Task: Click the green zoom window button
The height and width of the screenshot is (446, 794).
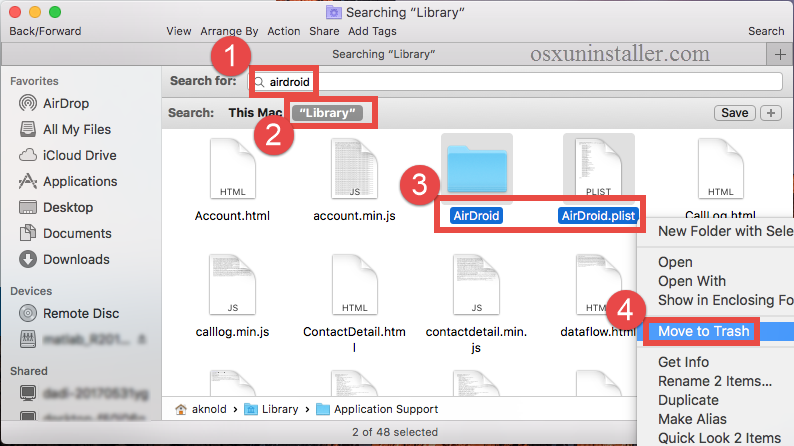Action: [x=55, y=12]
